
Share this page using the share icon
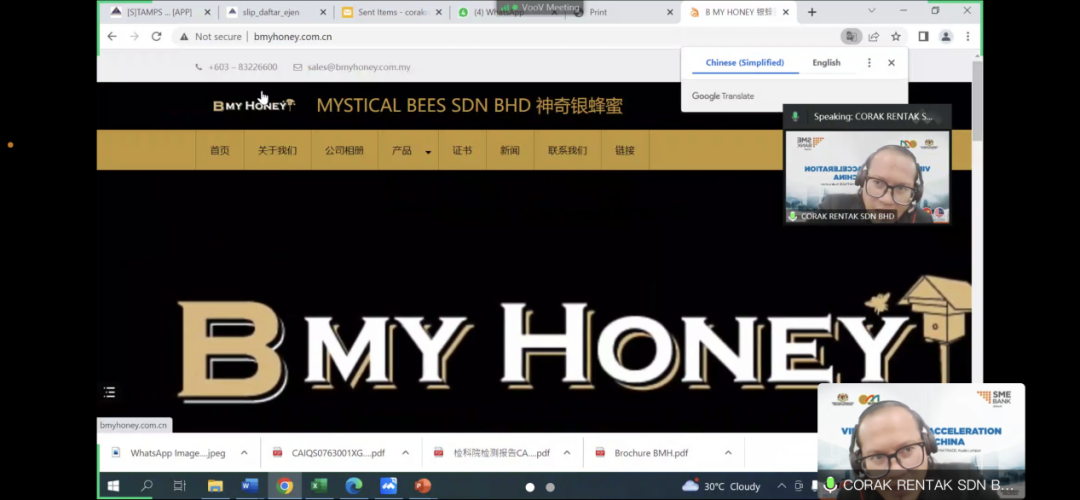click(873, 37)
